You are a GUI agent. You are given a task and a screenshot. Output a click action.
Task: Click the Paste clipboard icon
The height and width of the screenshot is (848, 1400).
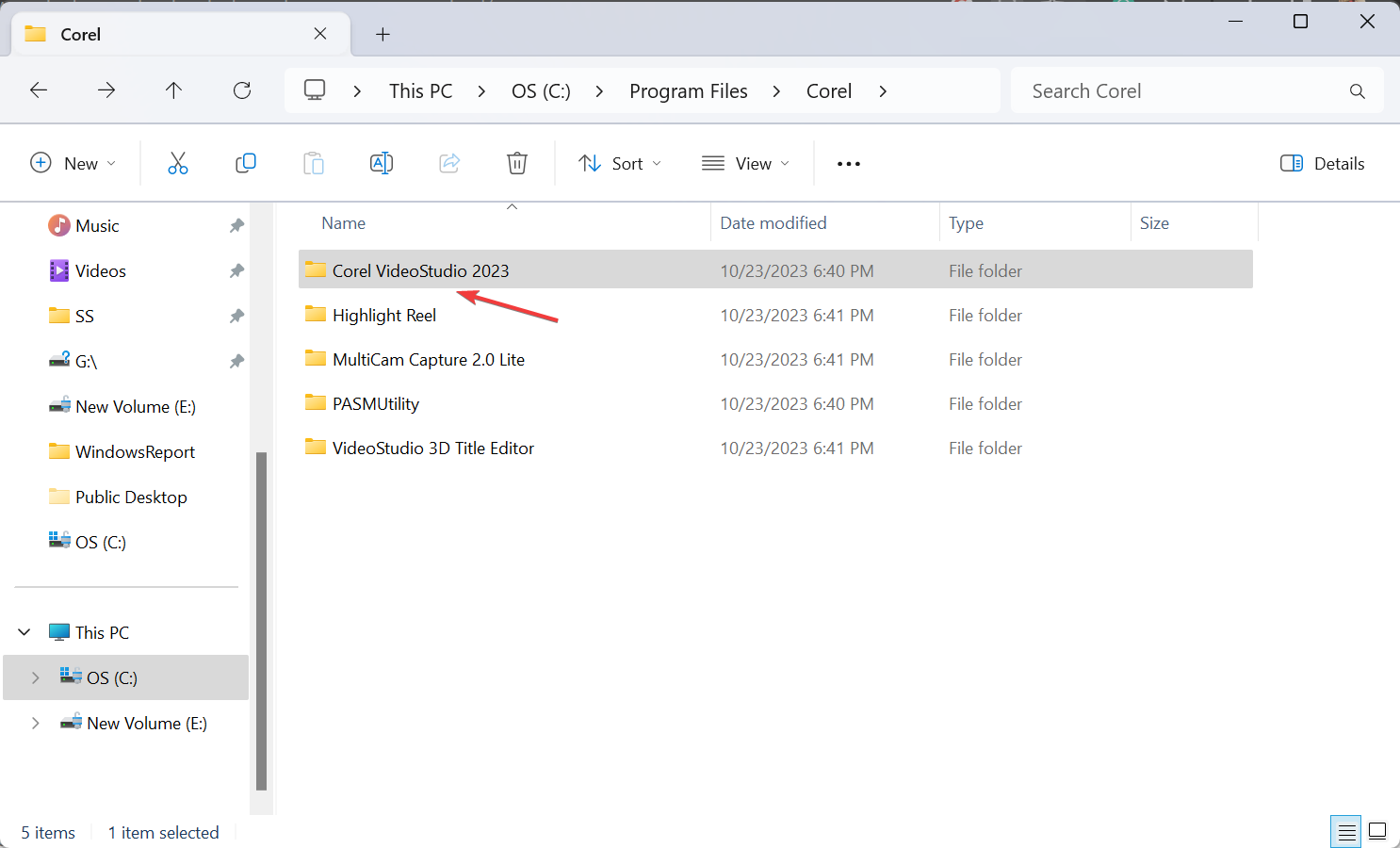click(x=314, y=163)
